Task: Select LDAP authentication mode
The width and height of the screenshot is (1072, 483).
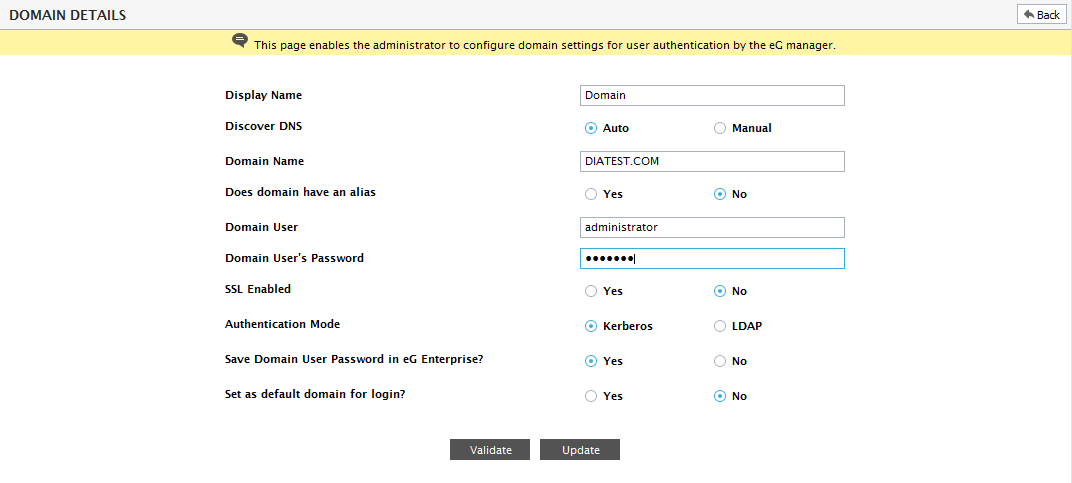Action: [719, 326]
